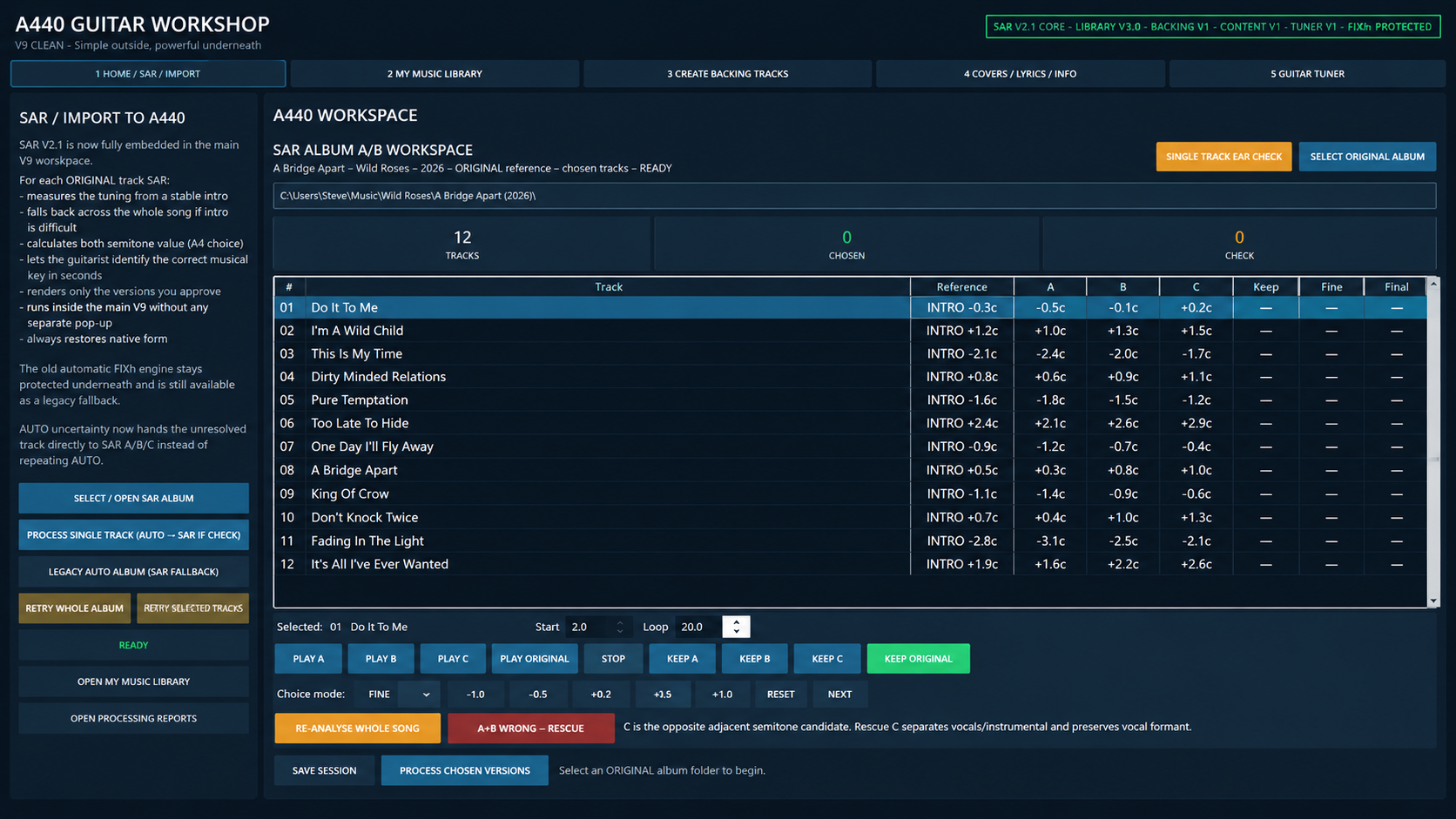Play the original track
Viewport: 1456px width, 819px height.
pos(534,659)
